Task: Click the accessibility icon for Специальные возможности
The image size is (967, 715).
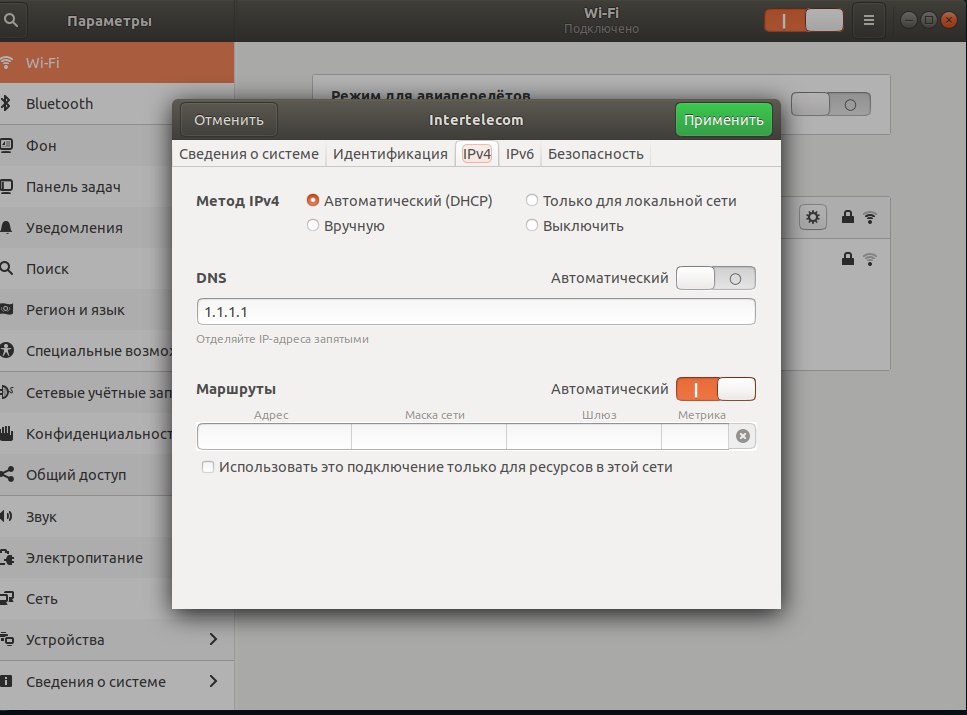Action: [6, 350]
